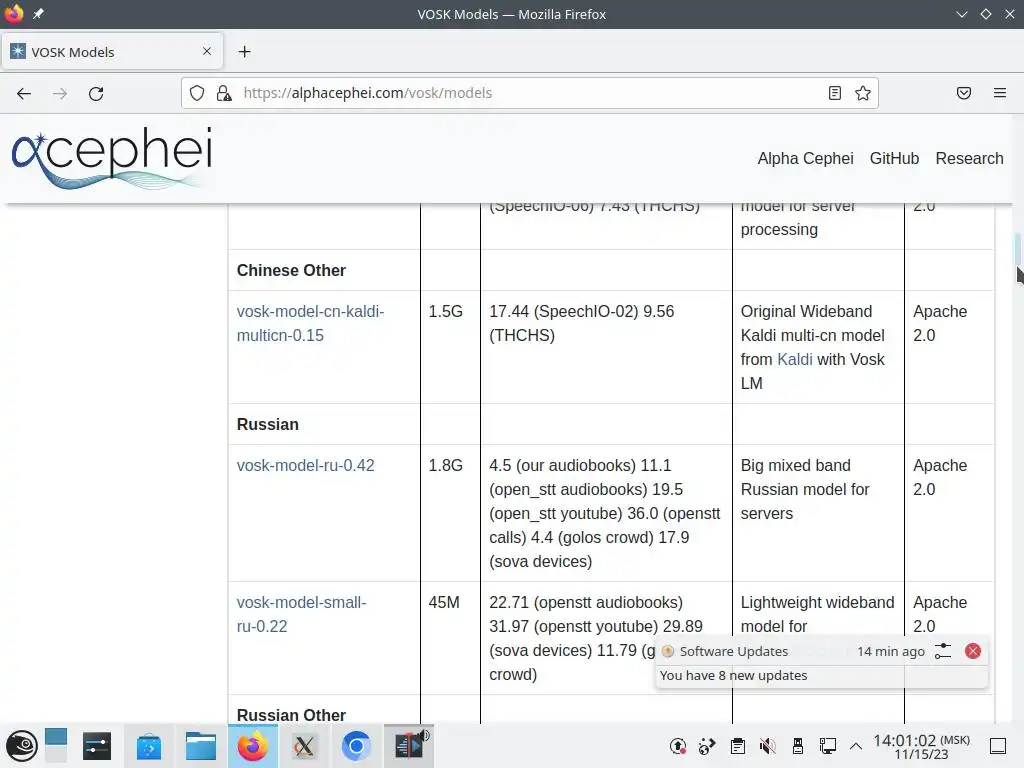This screenshot has width=1024, height=768.
Task: Select '17.44 (SpeechIO-02) 9.56' accuracy cell
Action: [x=606, y=347]
